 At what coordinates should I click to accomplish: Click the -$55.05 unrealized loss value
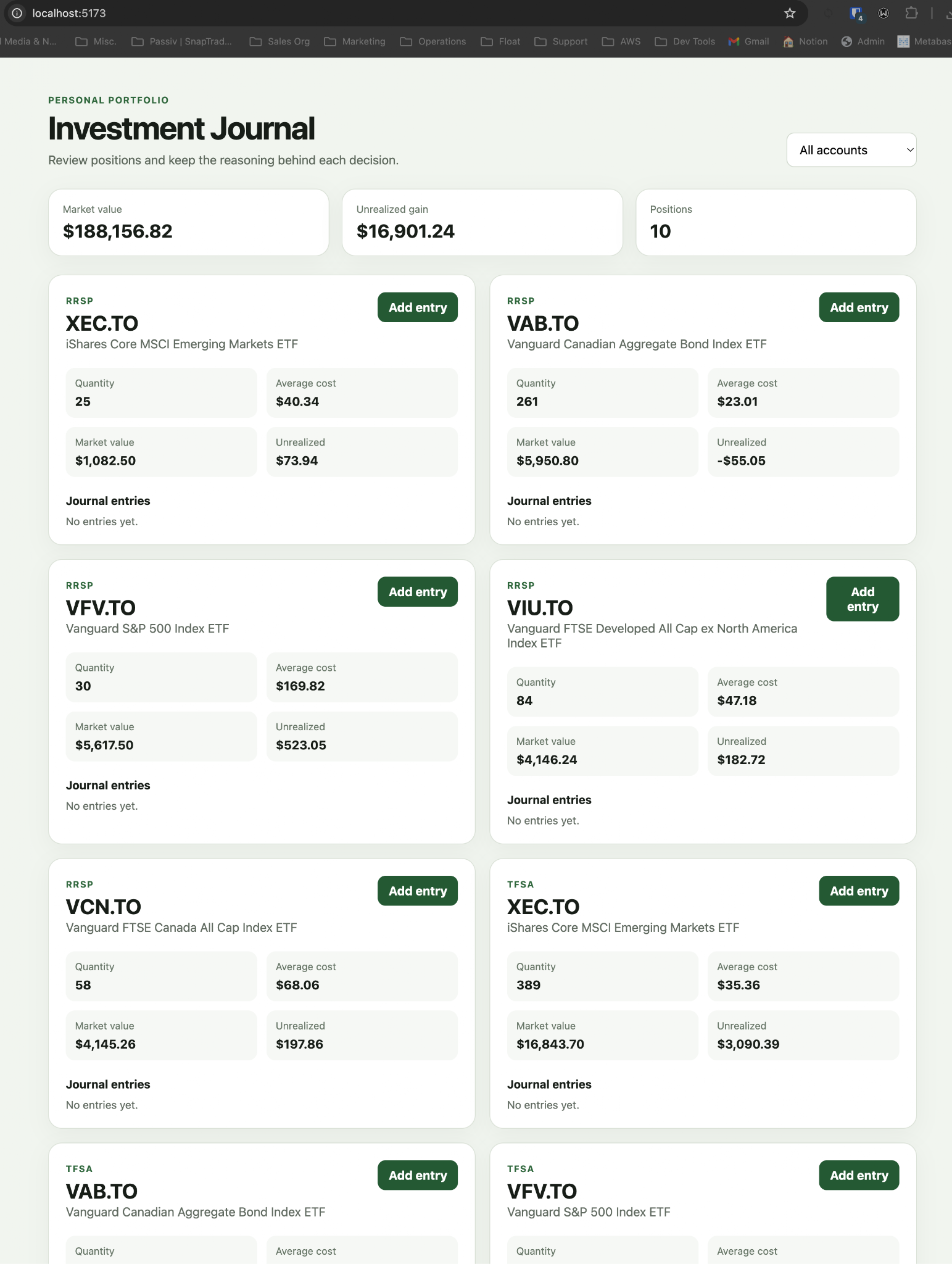[x=741, y=461]
